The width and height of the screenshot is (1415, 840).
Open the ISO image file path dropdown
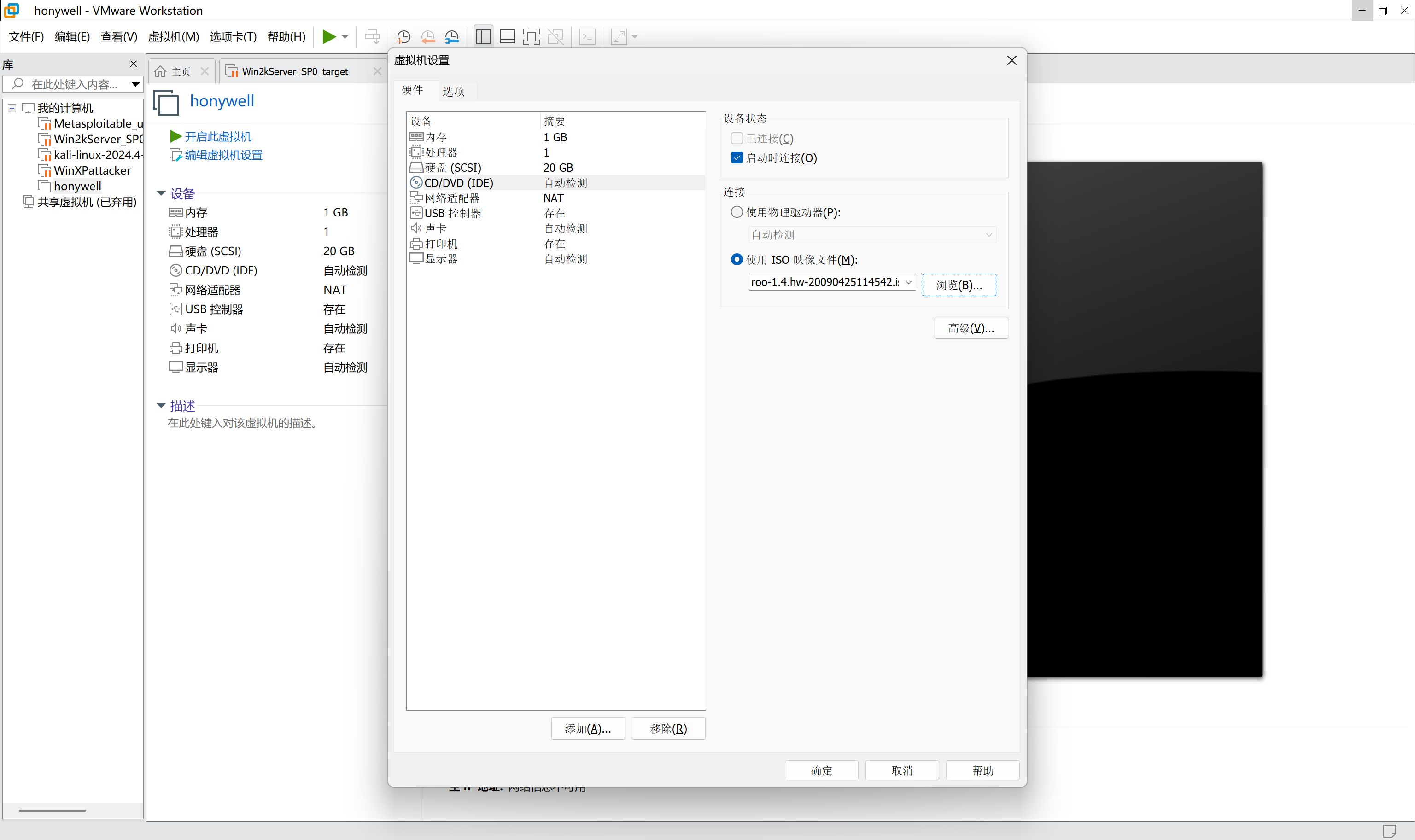click(908, 282)
